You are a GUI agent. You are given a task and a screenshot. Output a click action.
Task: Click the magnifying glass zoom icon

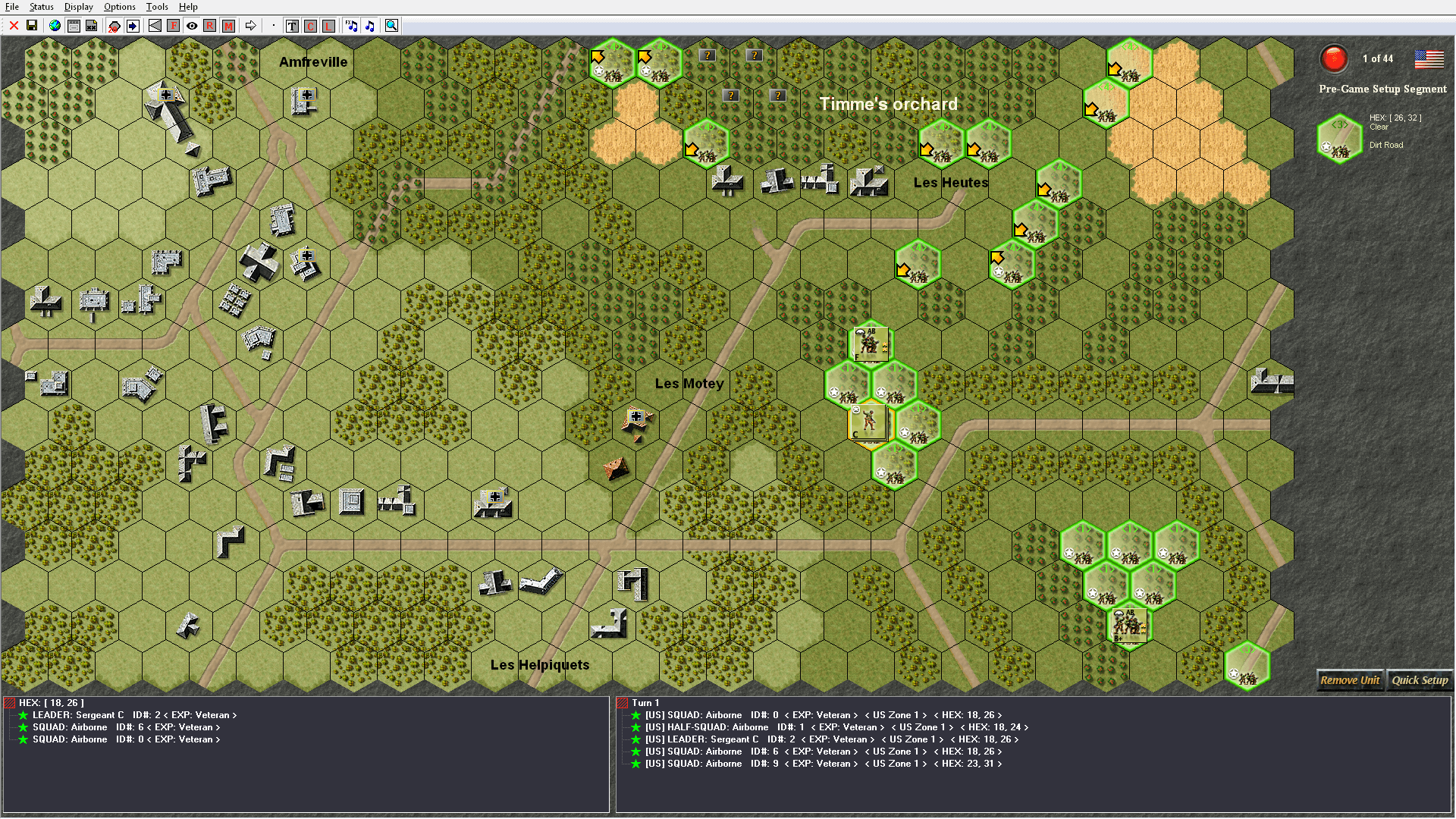(391, 26)
